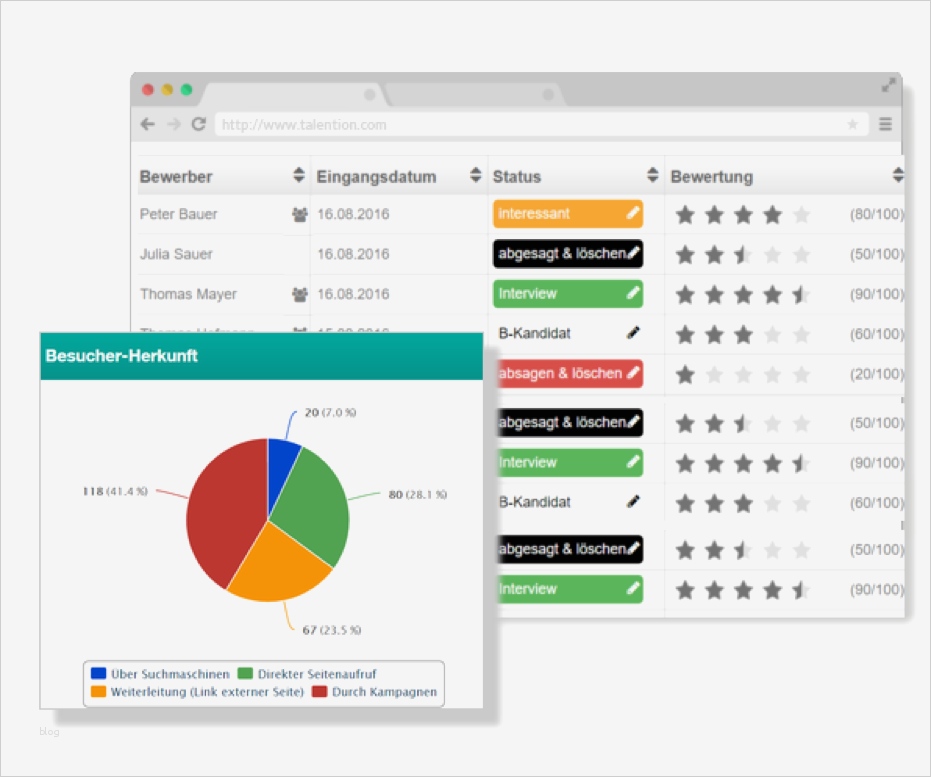The width and height of the screenshot is (931, 777).
Task: Sort the table by Status column
Action: (653, 175)
